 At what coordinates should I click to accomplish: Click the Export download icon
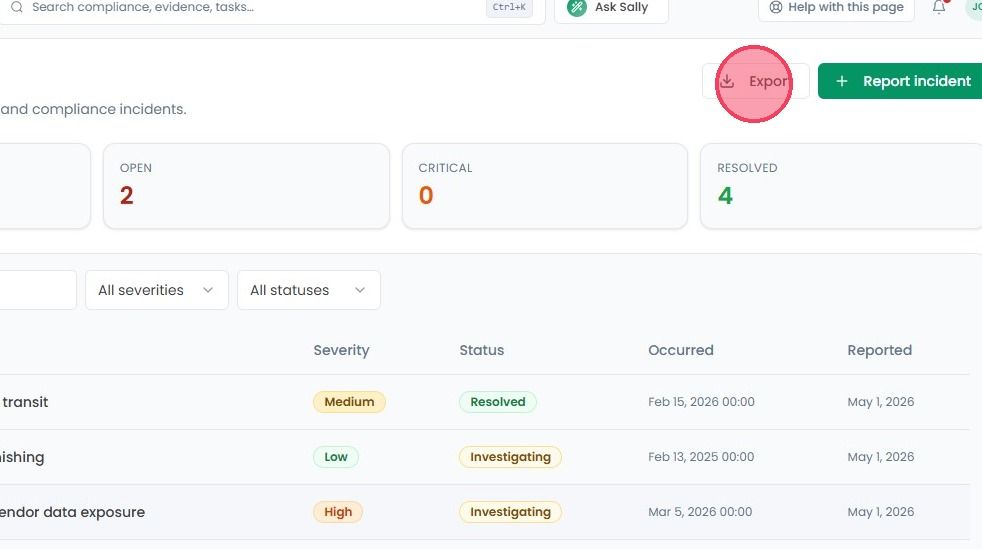[x=726, y=81]
